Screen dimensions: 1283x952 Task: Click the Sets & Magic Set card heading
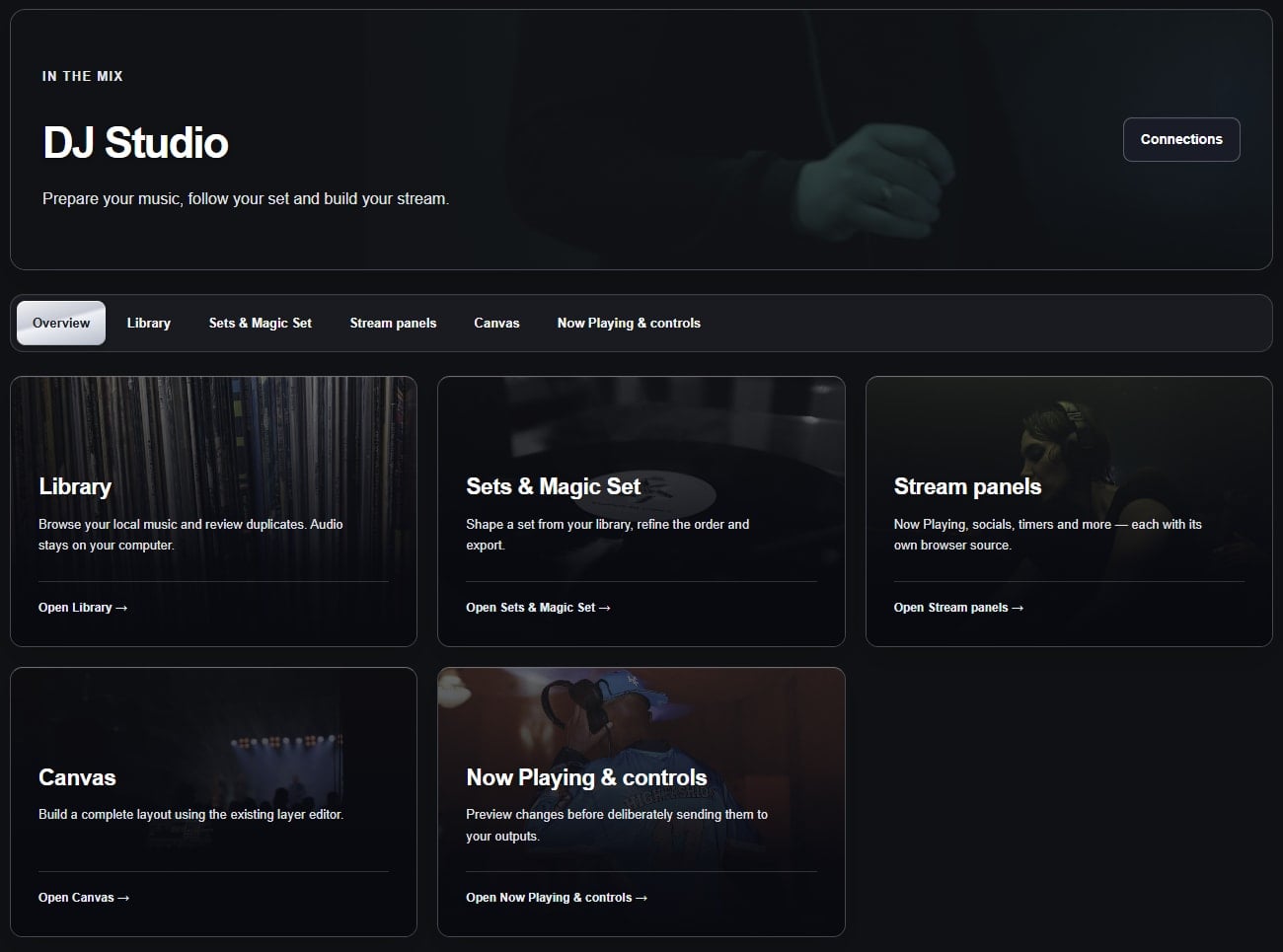click(x=554, y=486)
